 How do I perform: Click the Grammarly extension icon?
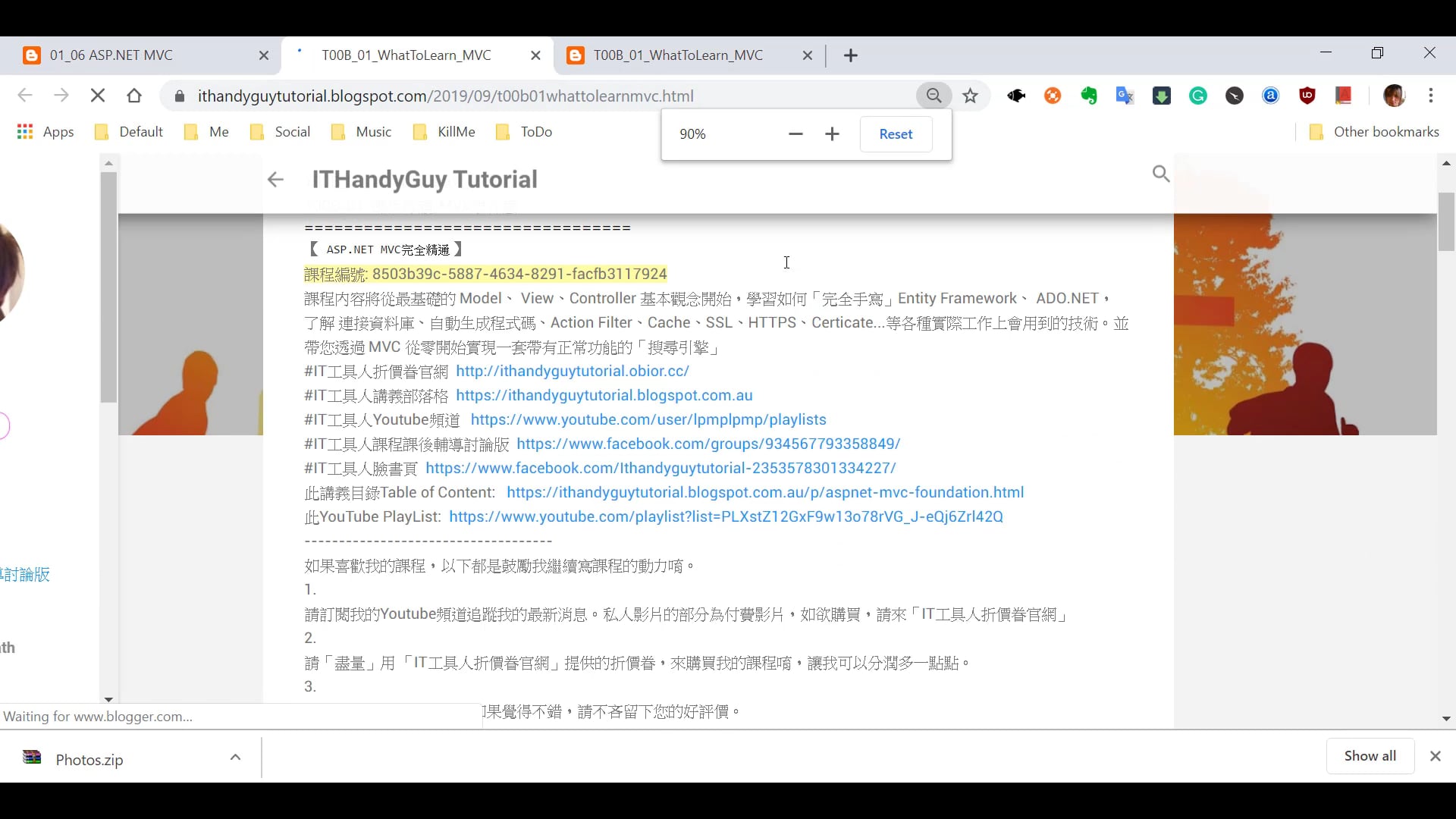point(1198,96)
